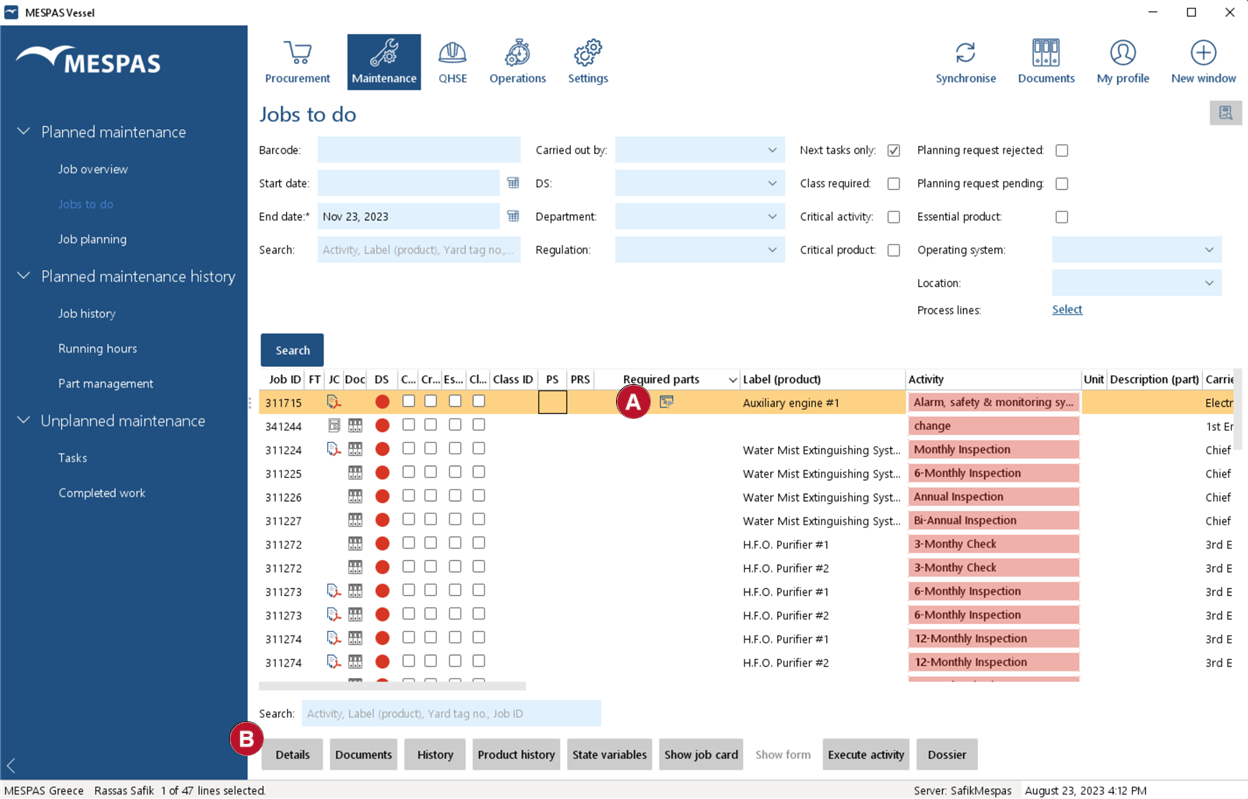Screen dimensions: 1248x799
Task: Collapse the Planned maintenance section
Action: click(x=23, y=132)
